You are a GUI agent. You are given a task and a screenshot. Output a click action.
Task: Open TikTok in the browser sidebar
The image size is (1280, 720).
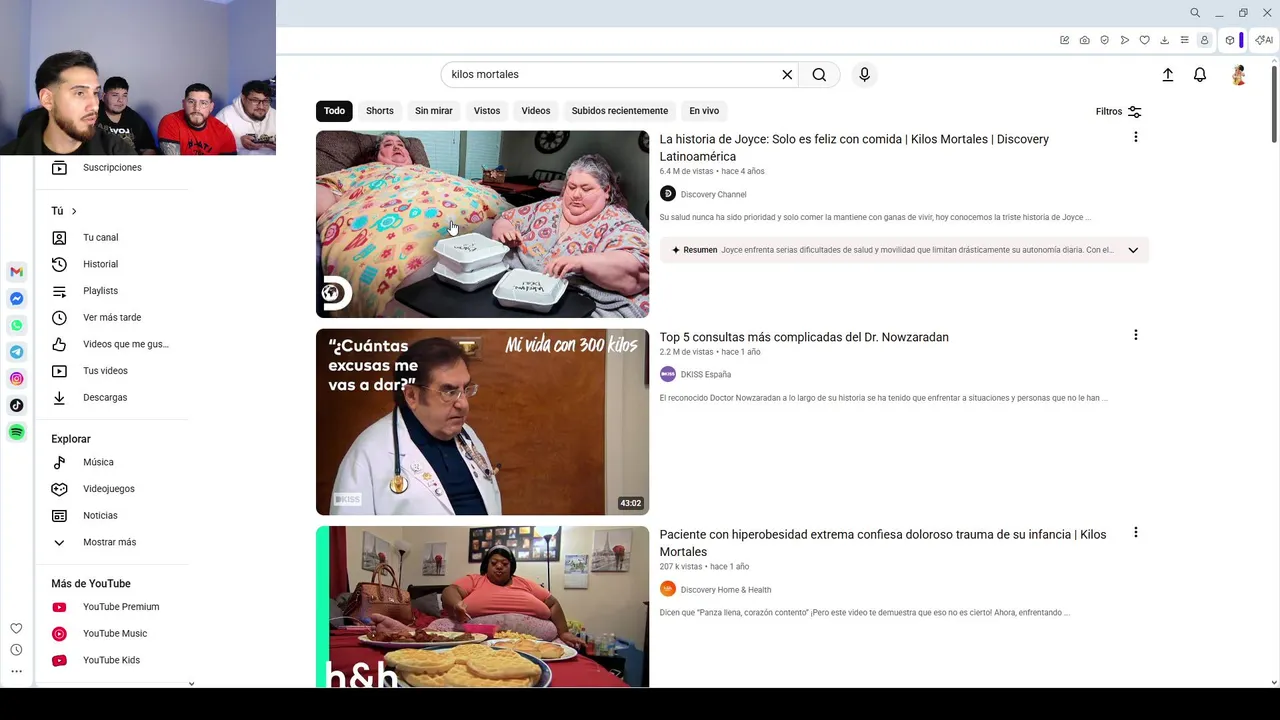point(16,405)
